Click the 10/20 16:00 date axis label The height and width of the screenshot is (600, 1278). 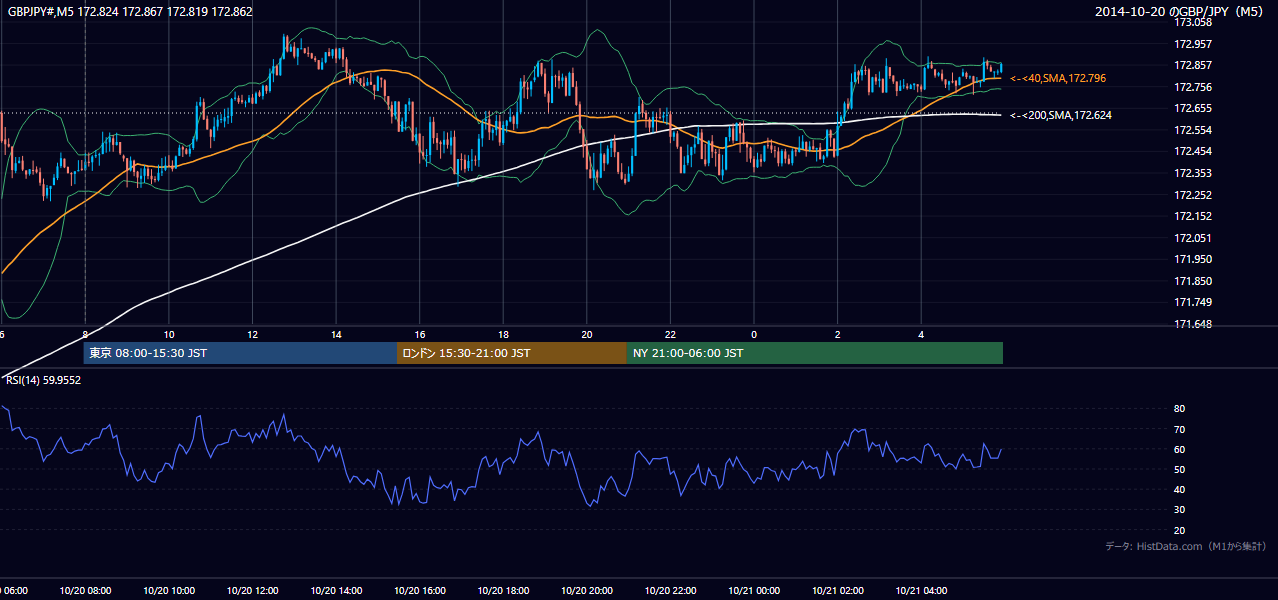point(420,591)
